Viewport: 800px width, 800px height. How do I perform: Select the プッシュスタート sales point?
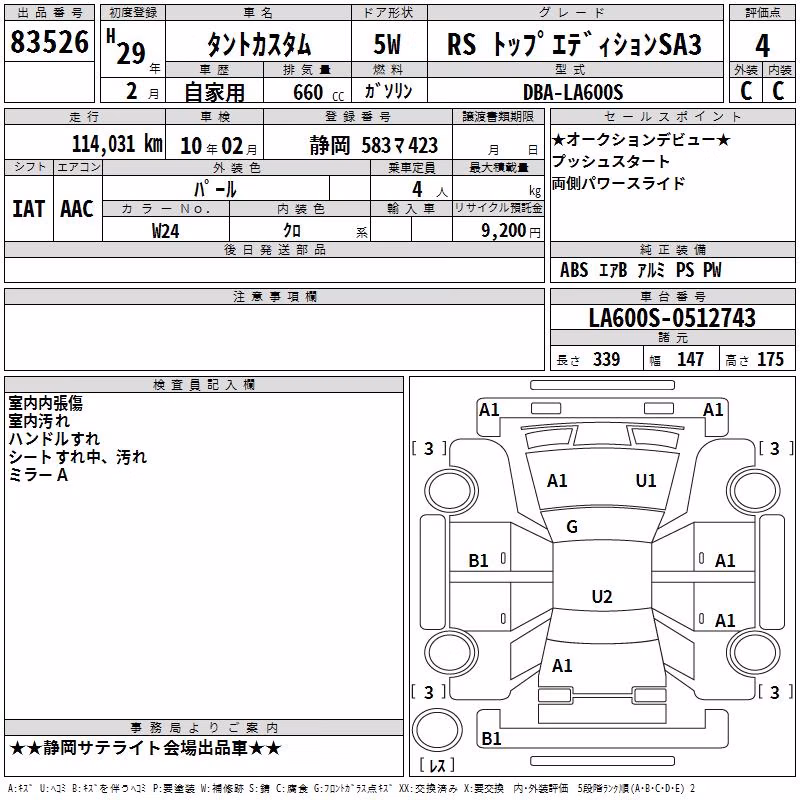coord(611,161)
